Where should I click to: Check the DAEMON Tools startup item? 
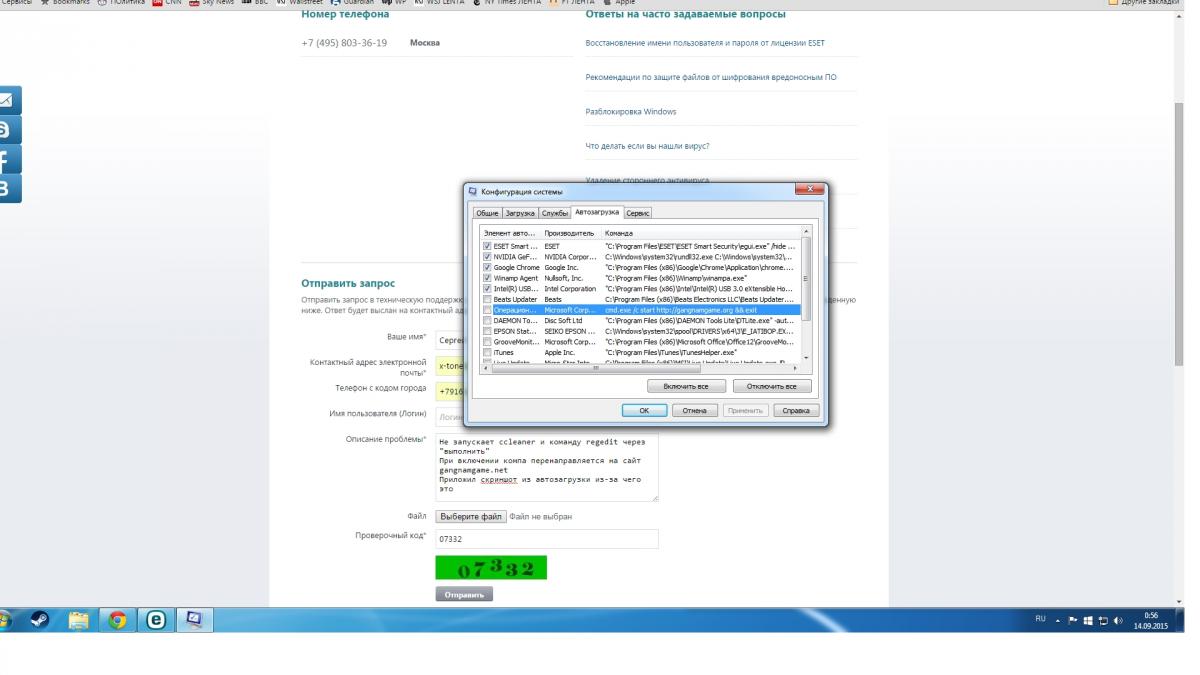click(487, 320)
